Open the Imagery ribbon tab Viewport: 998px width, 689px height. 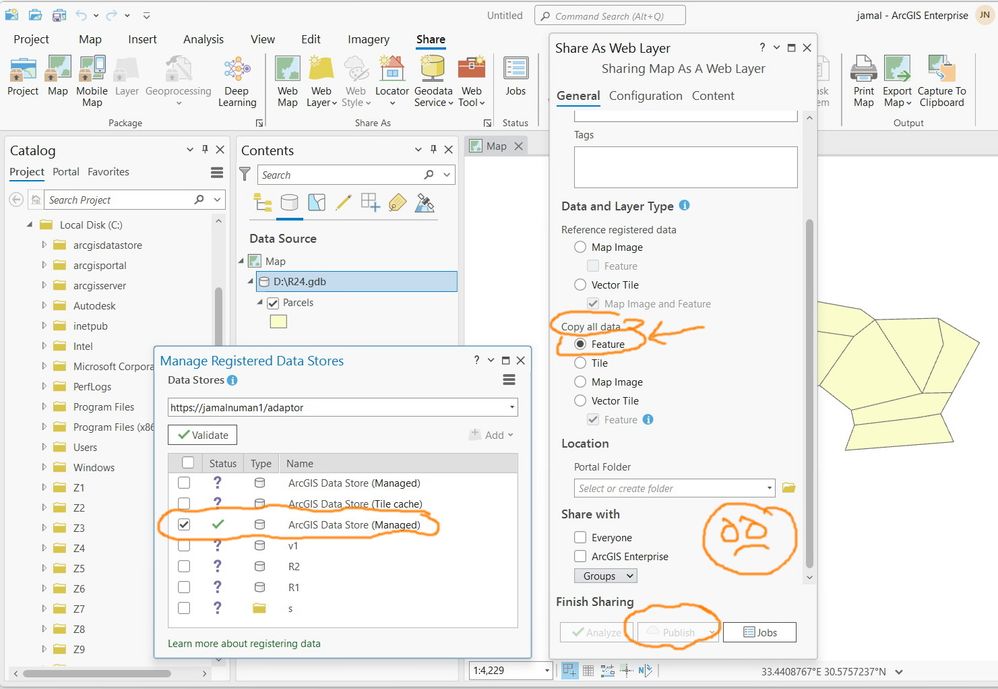point(368,39)
